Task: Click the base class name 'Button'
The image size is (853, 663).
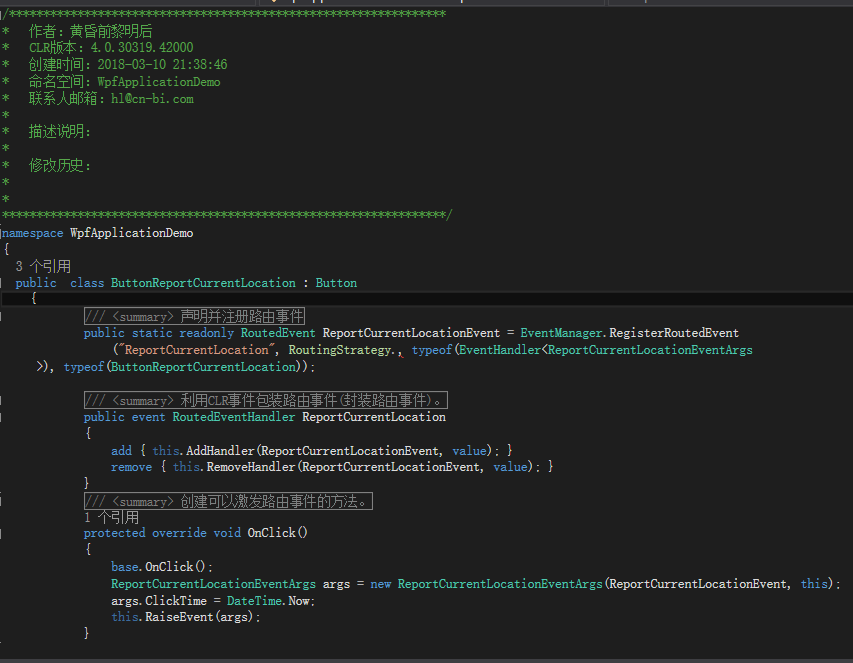Action: [336, 283]
